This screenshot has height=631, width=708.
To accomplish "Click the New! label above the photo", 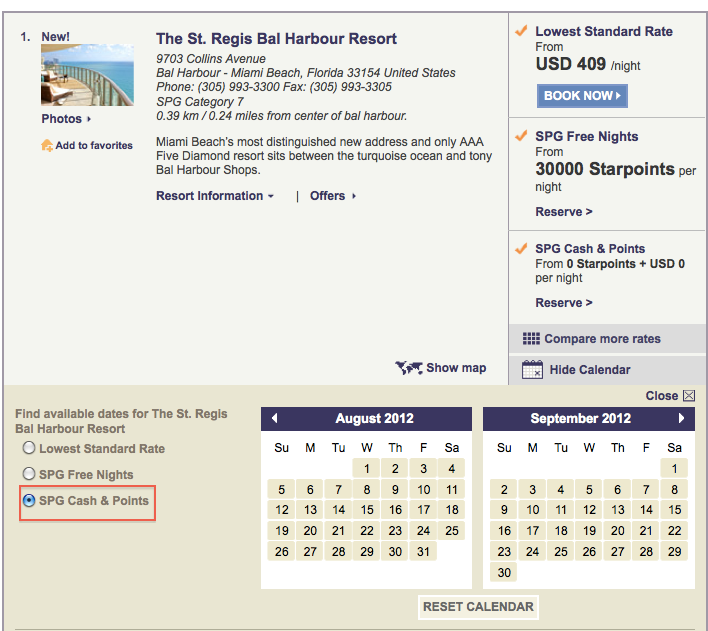I will point(56,37).
